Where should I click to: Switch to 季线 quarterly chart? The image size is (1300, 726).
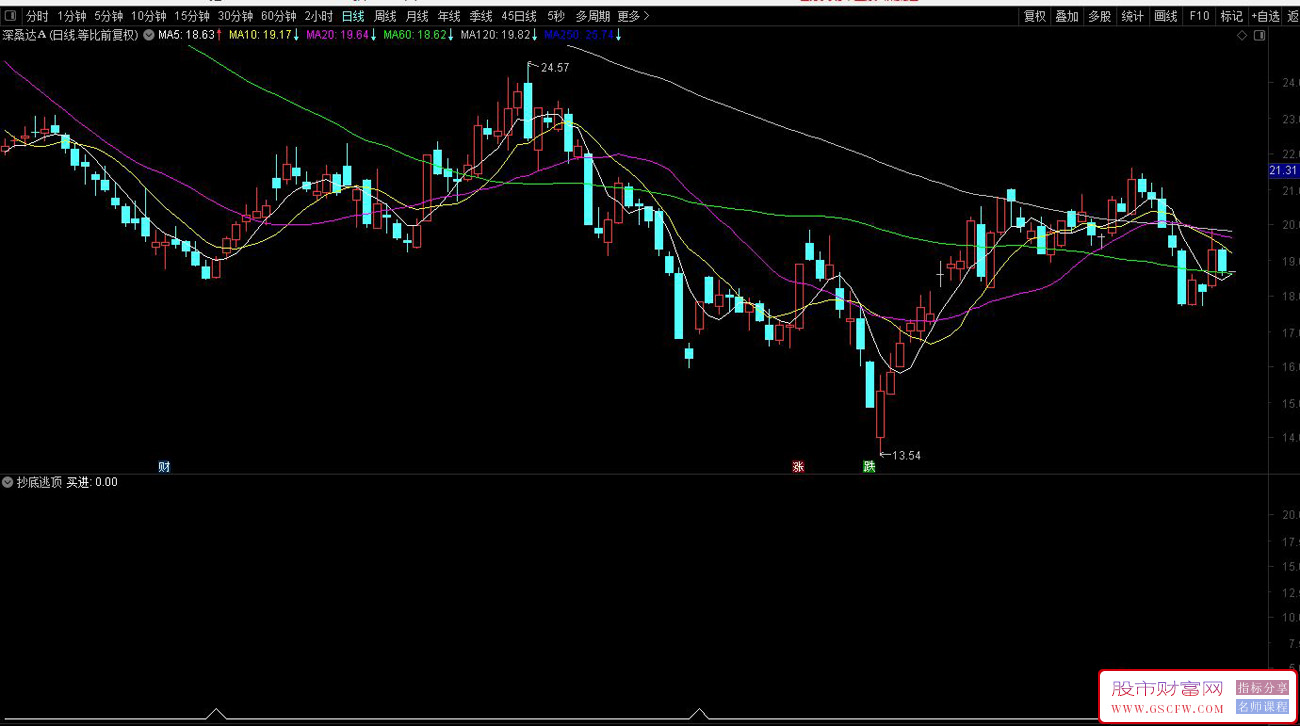click(481, 16)
